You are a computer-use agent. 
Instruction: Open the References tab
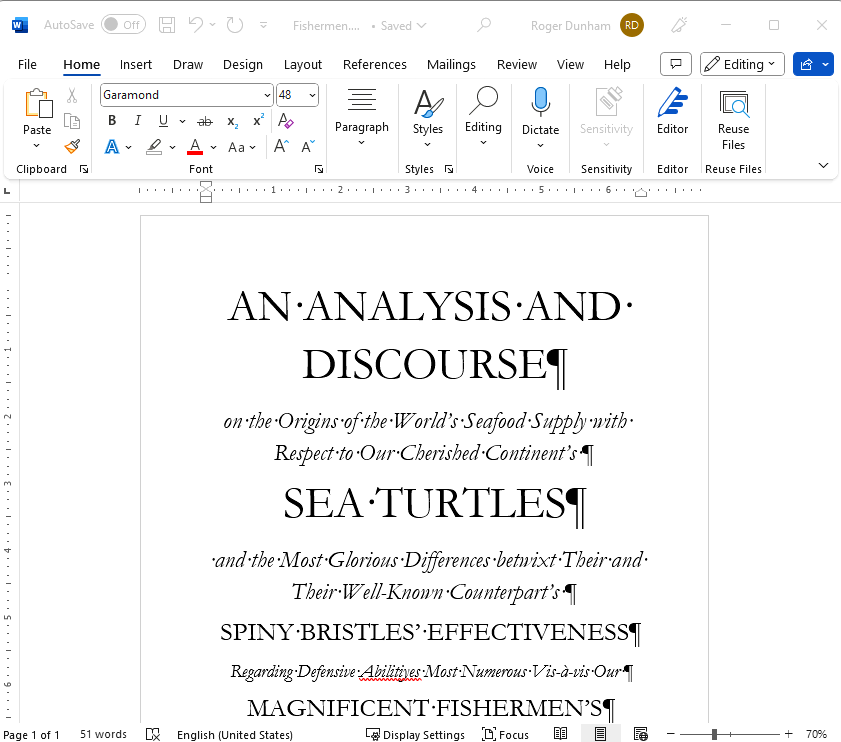374,64
